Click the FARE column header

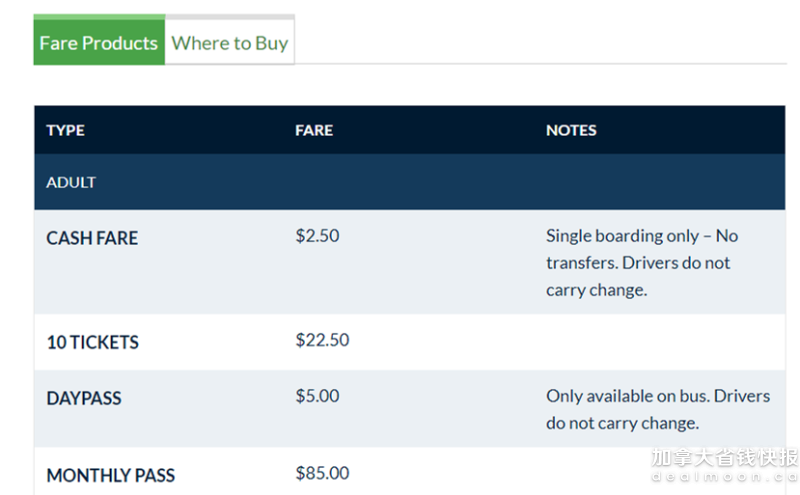(x=314, y=130)
